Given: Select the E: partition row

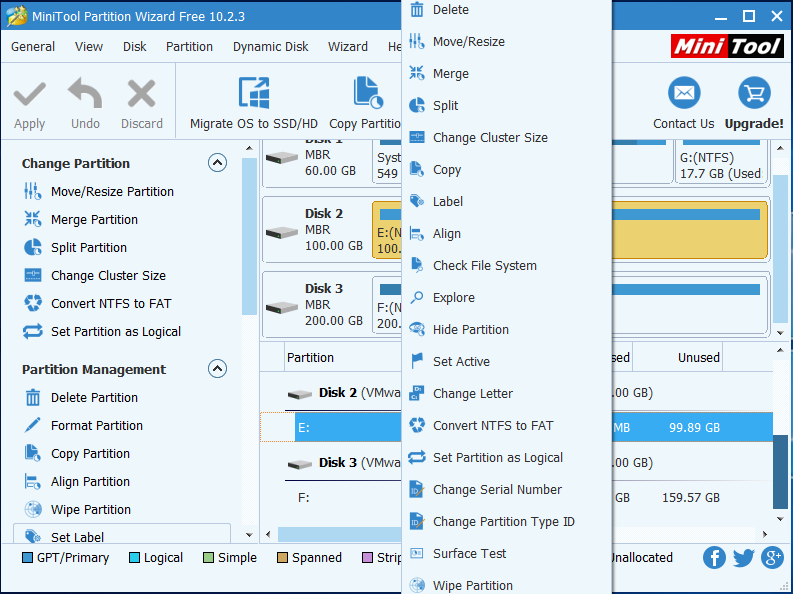Looking at the screenshot, I should tap(516, 427).
